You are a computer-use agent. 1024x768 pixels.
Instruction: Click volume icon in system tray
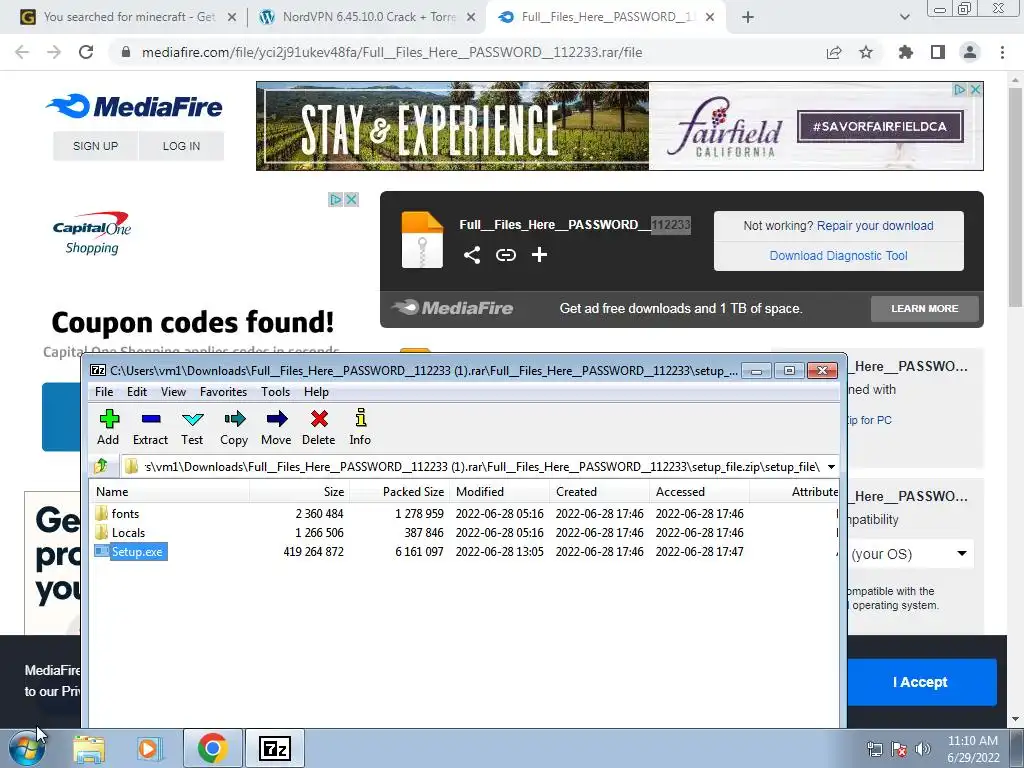pyautogui.click(x=923, y=749)
